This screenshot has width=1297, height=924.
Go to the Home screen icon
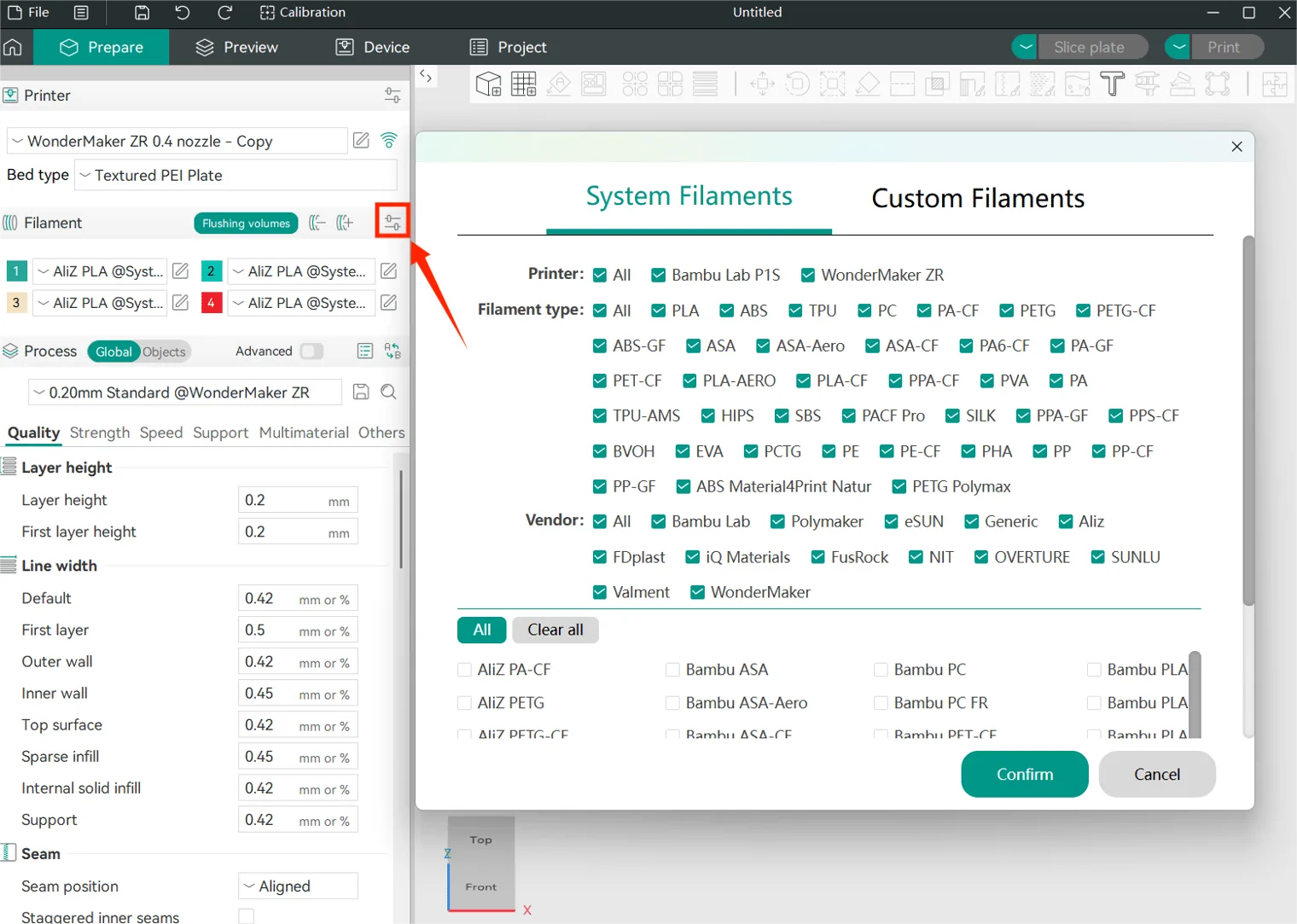tap(13, 47)
